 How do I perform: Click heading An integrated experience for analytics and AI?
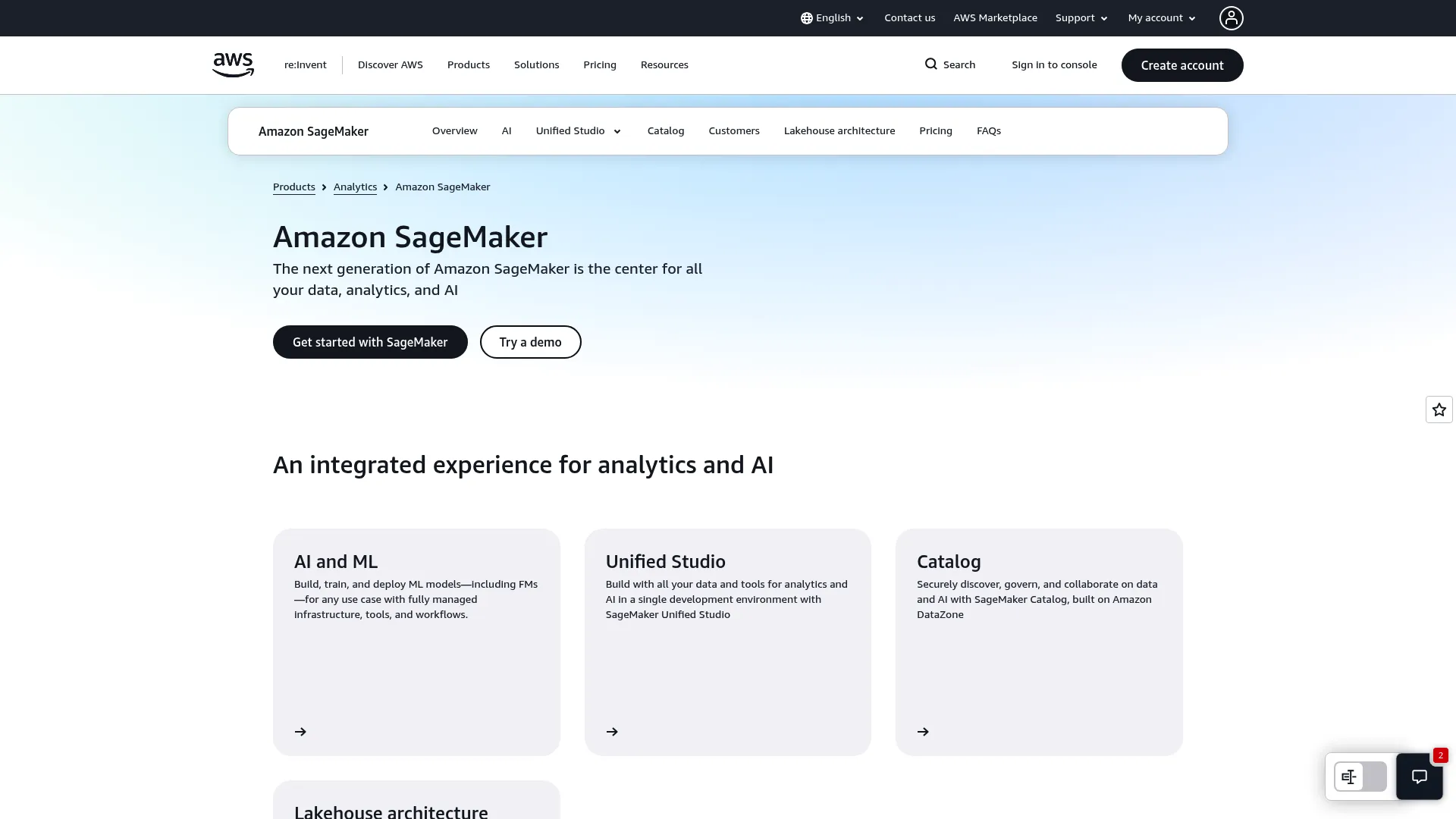(x=523, y=465)
